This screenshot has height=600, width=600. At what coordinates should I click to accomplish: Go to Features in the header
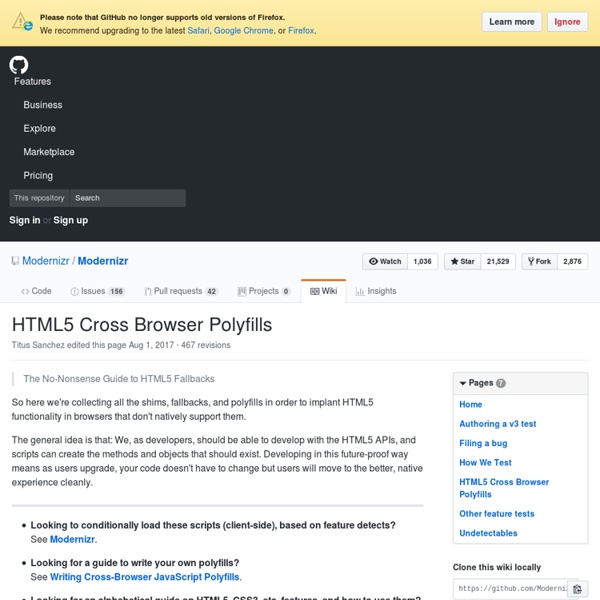[33, 82]
